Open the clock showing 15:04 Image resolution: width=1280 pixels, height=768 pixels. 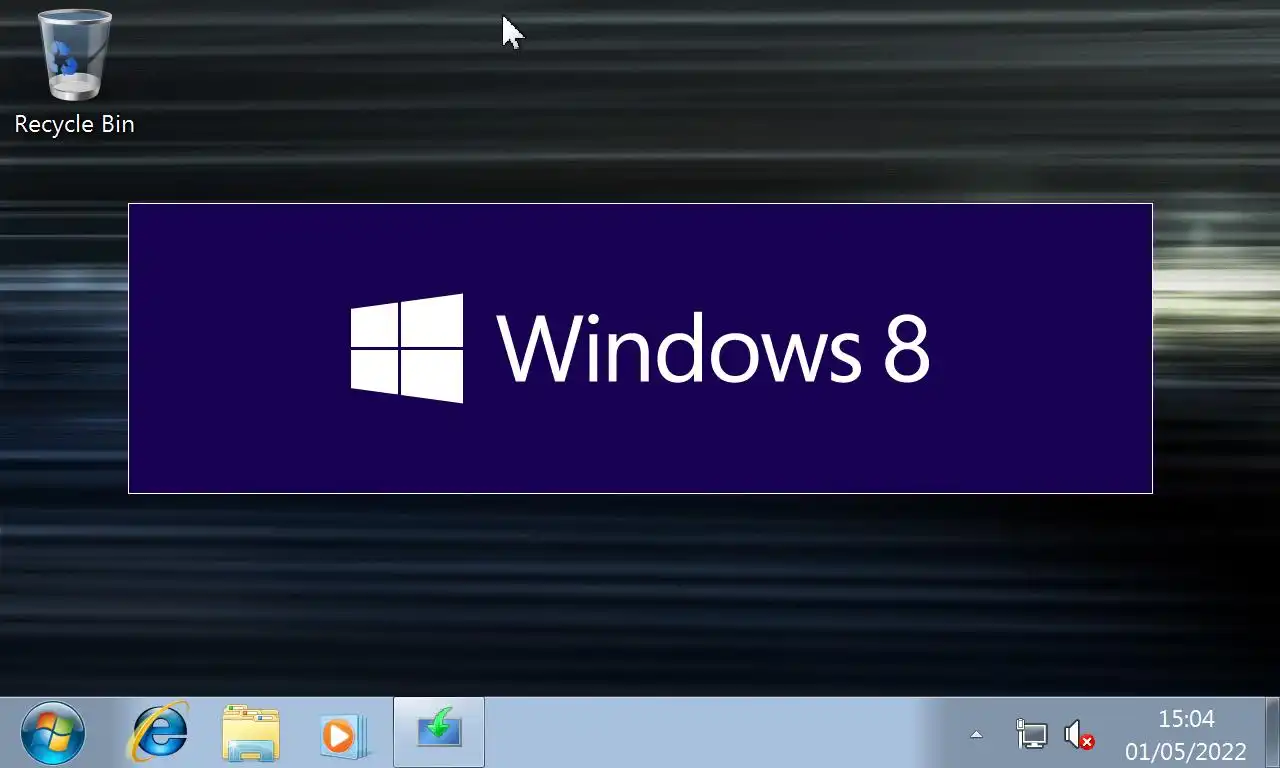click(x=1186, y=719)
